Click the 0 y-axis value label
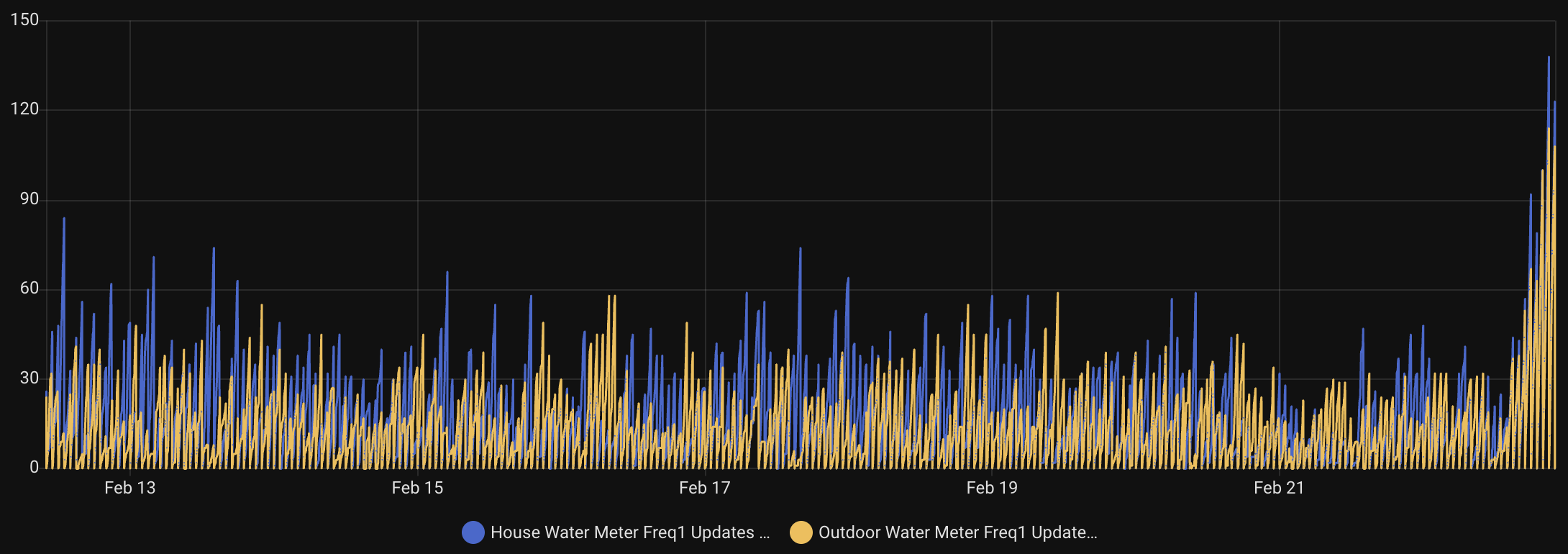Viewport: 1568px width, 554px height. 34,467
